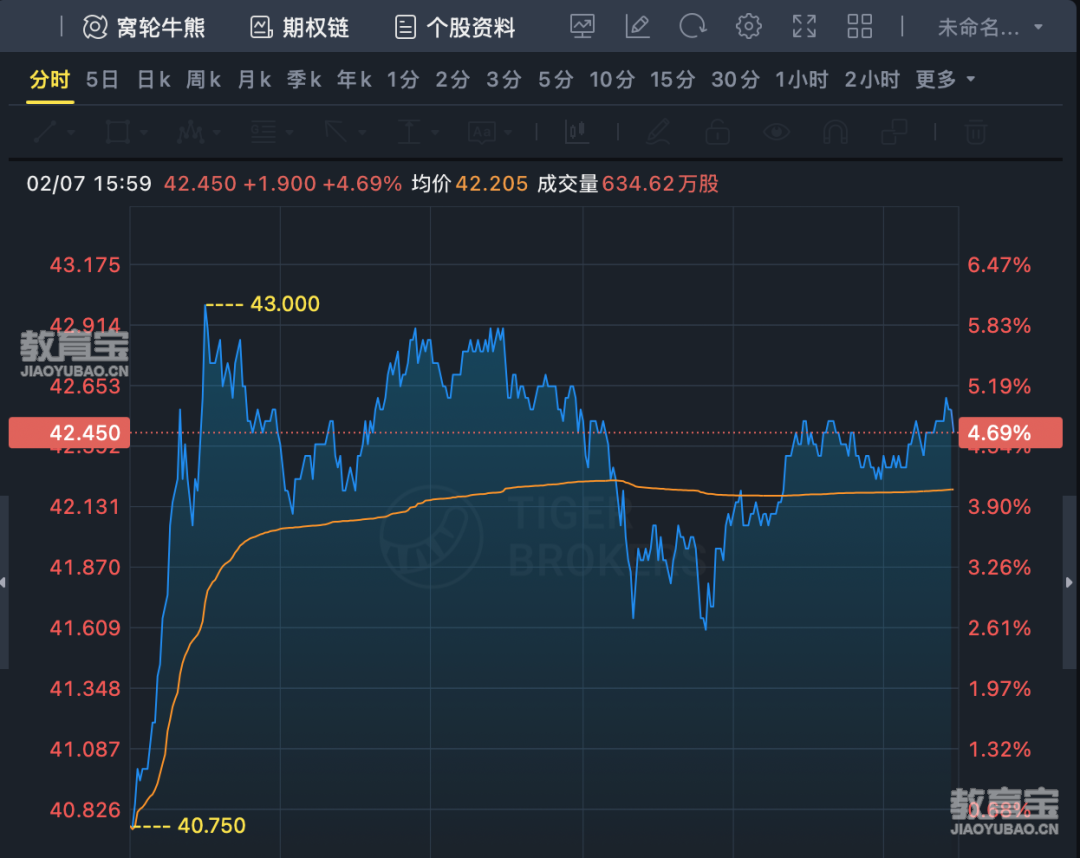The height and width of the screenshot is (858, 1080).
Task: Click the 4.69% current change label
Action: click(1010, 433)
